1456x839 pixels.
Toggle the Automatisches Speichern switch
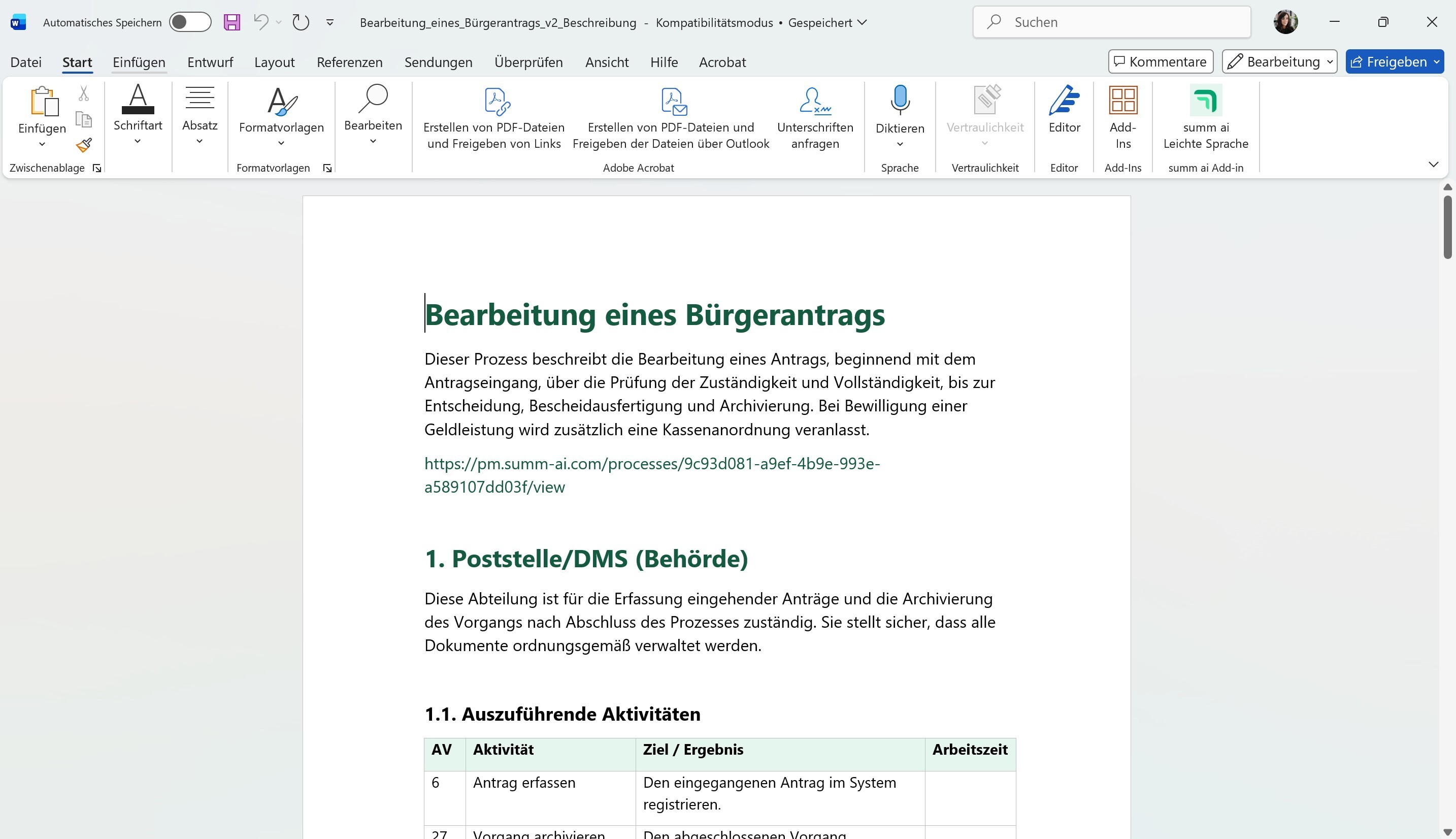point(190,22)
